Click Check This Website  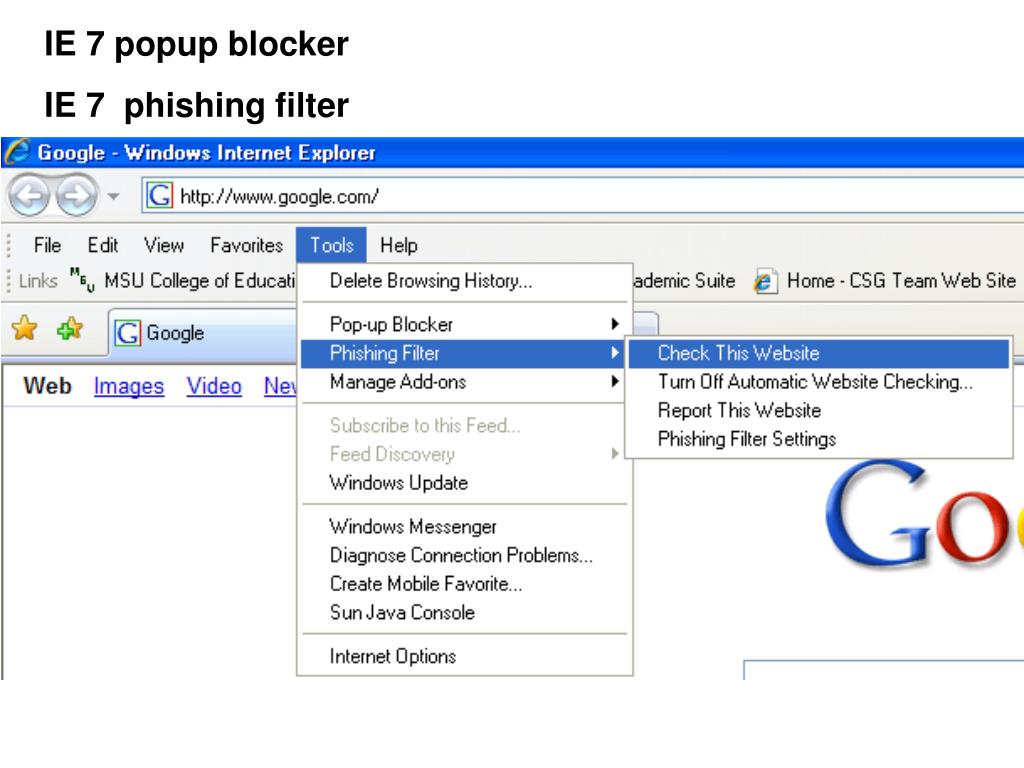819,353
